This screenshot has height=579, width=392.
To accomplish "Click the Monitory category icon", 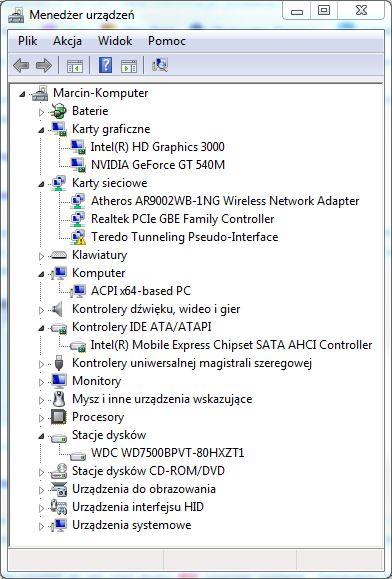I will (59, 381).
